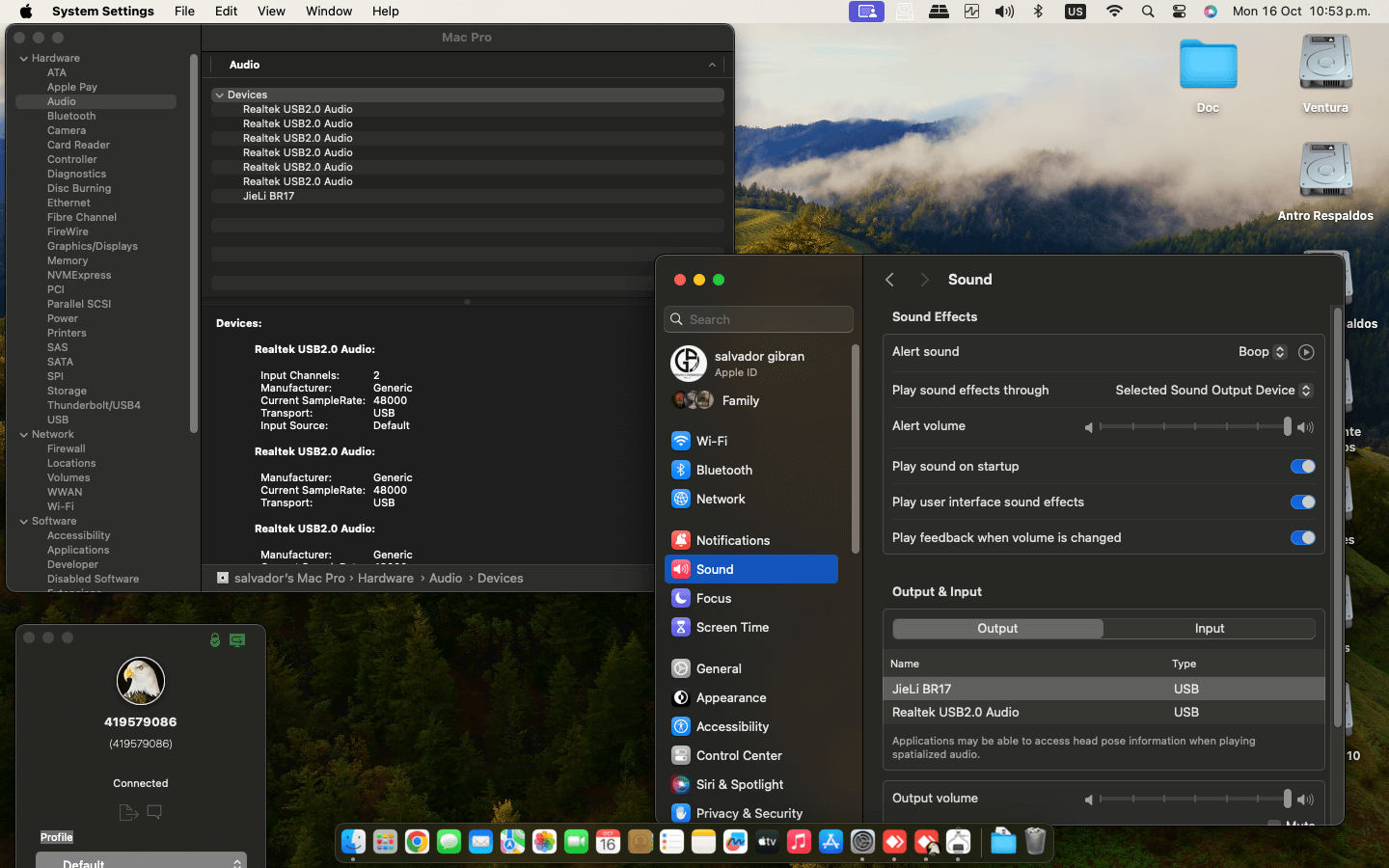Viewport: 1389px width, 868px height.
Task: Click the Notifications sidebar icon
Action: [x=681, y=540]
